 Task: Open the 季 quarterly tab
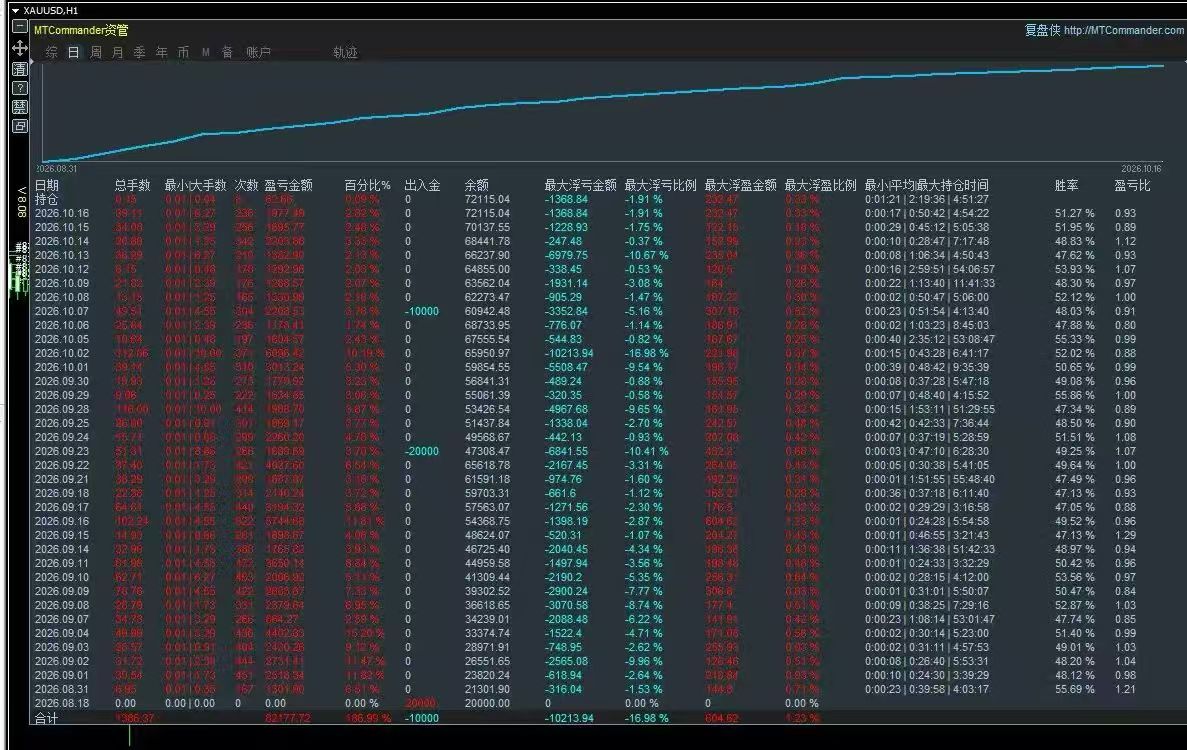(139, 52)
